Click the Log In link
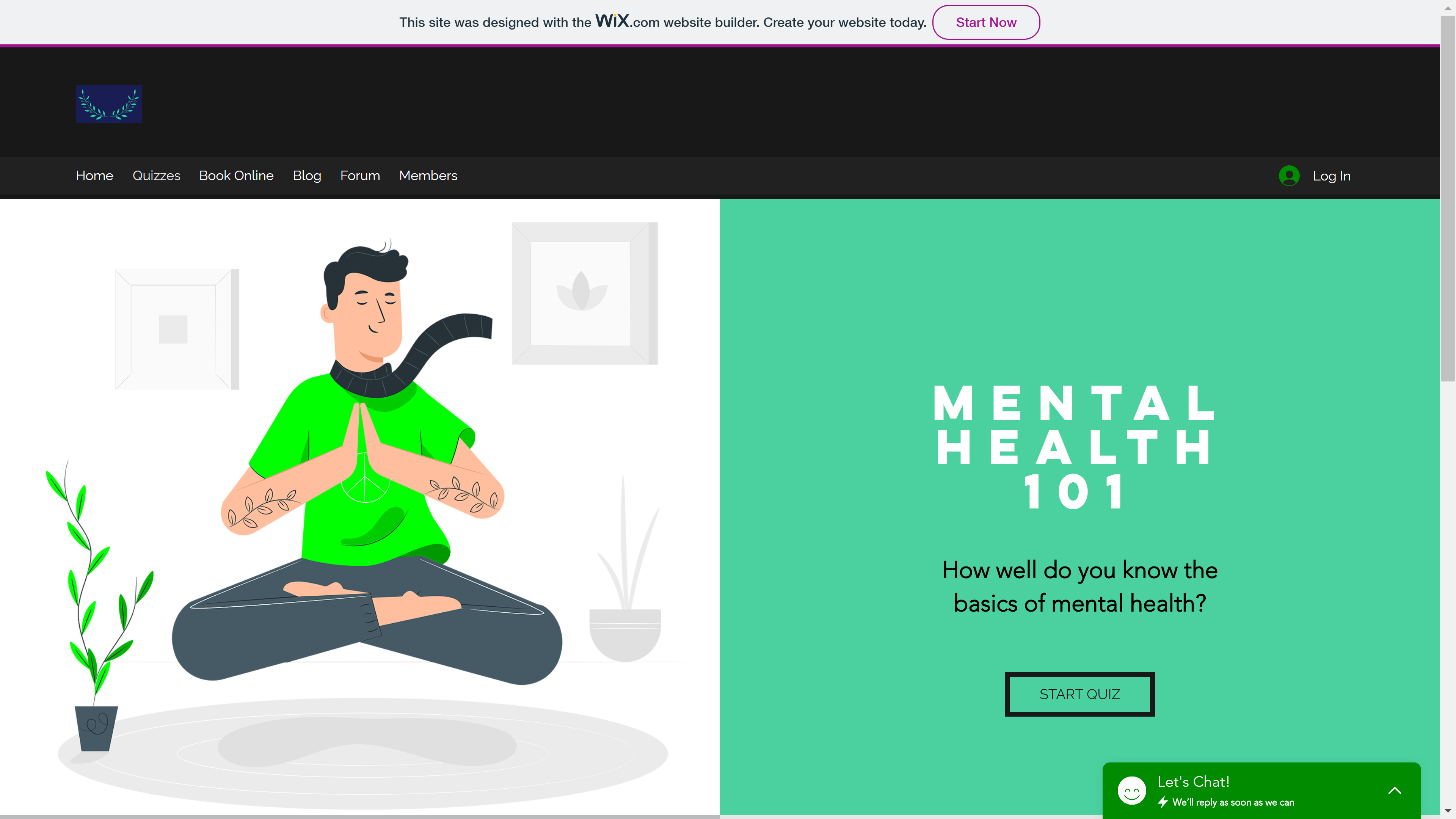The image size is (1456, 819). [1332, 176]
